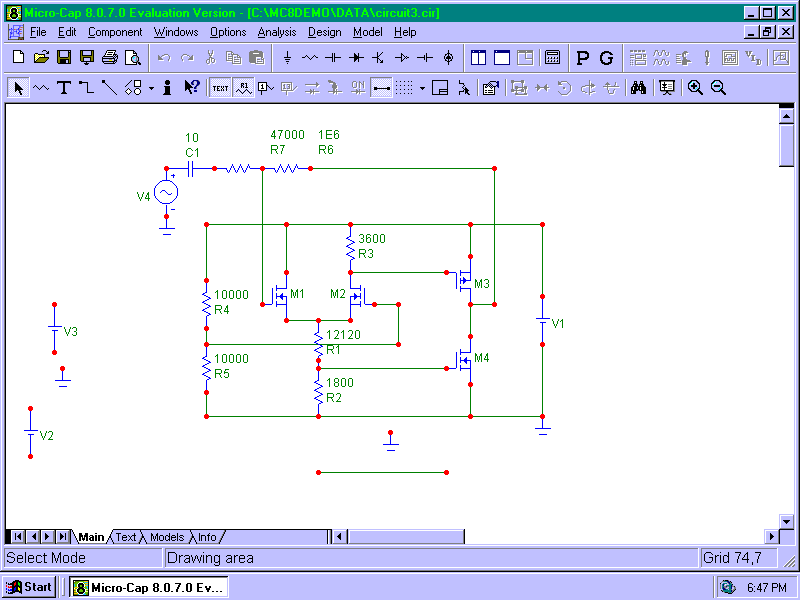800x600 pixels.
Task: Jump to the first page tab
Action: click(x=17, y=537)
